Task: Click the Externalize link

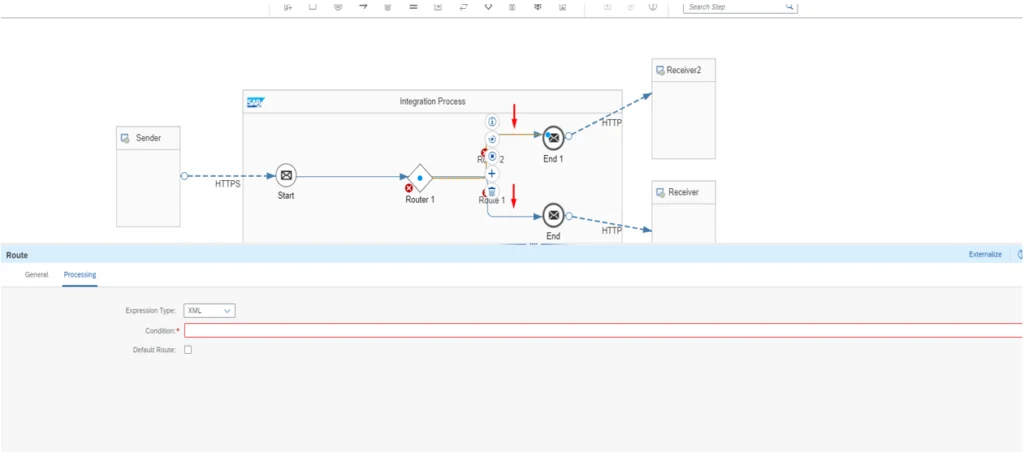Action: click(984, 255)
